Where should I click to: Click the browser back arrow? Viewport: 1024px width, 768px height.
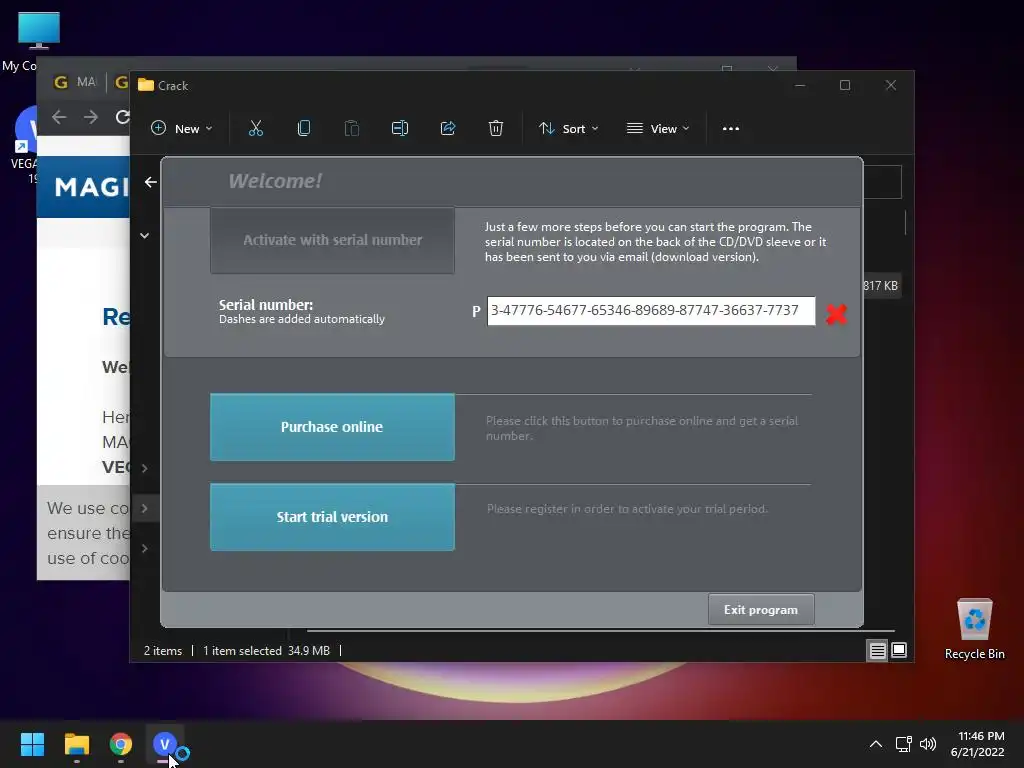[x=59, y=117]
